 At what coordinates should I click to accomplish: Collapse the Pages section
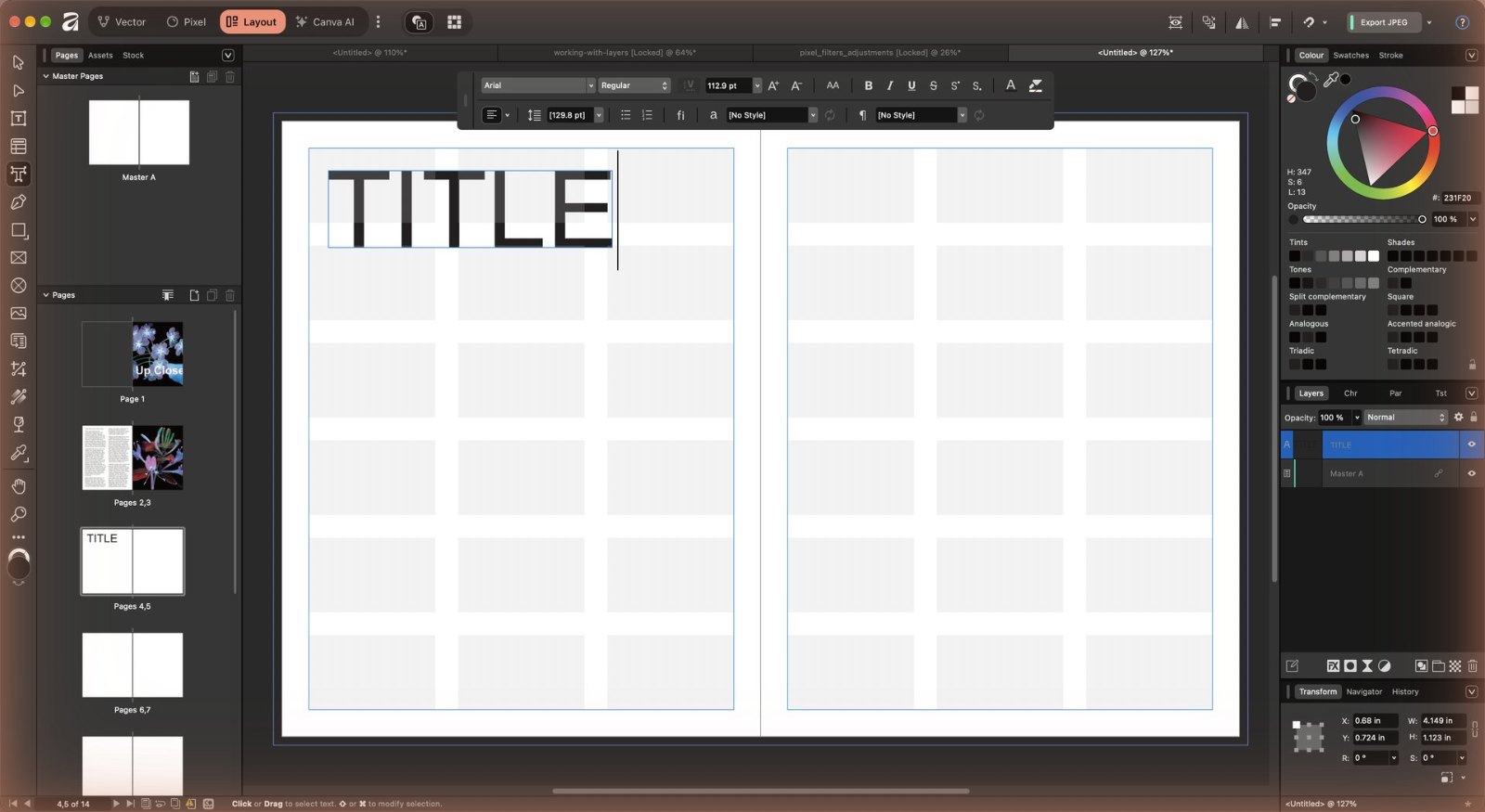46,295
